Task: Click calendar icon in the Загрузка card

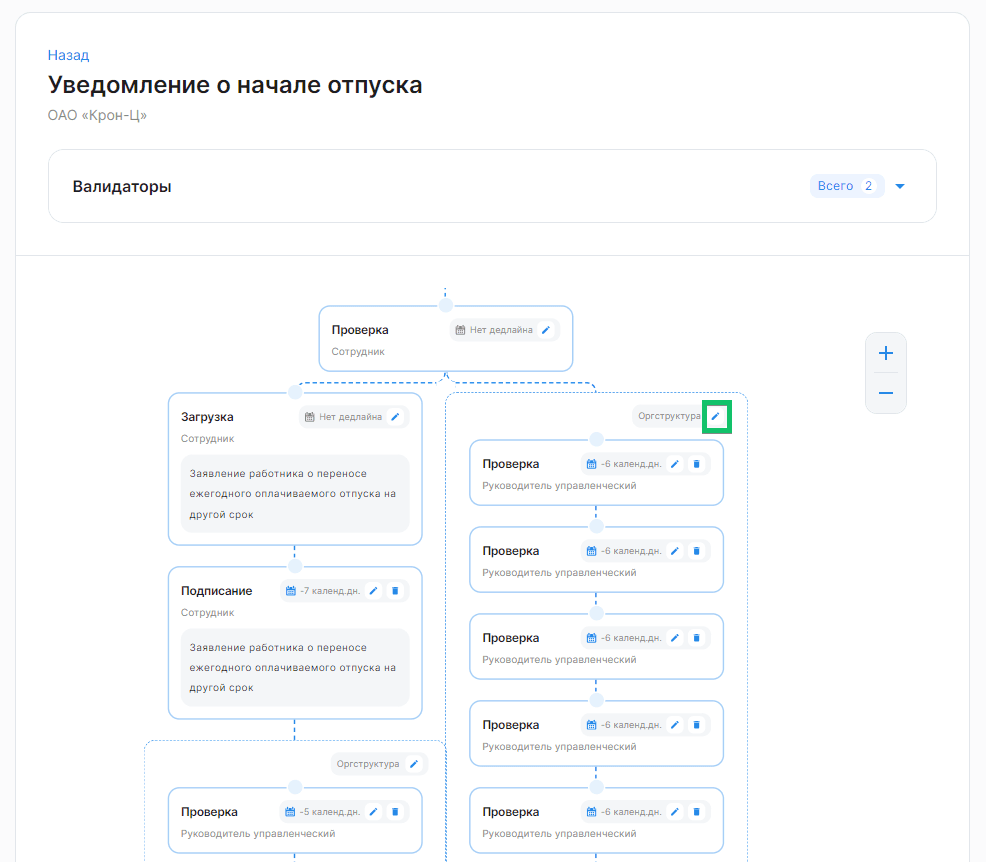Action: point(309,417)
